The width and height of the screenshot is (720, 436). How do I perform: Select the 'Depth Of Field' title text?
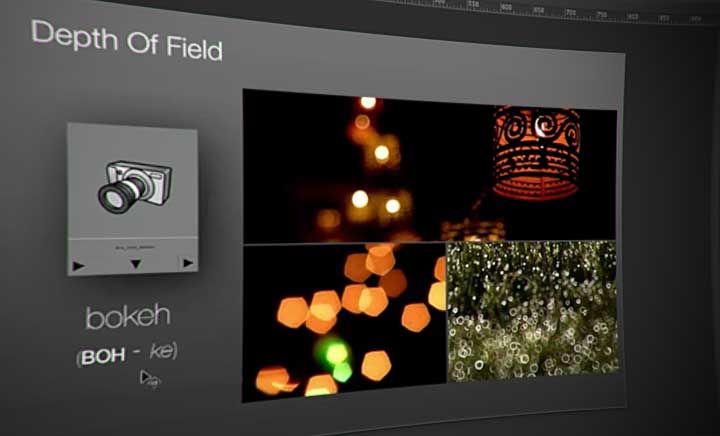127,41
